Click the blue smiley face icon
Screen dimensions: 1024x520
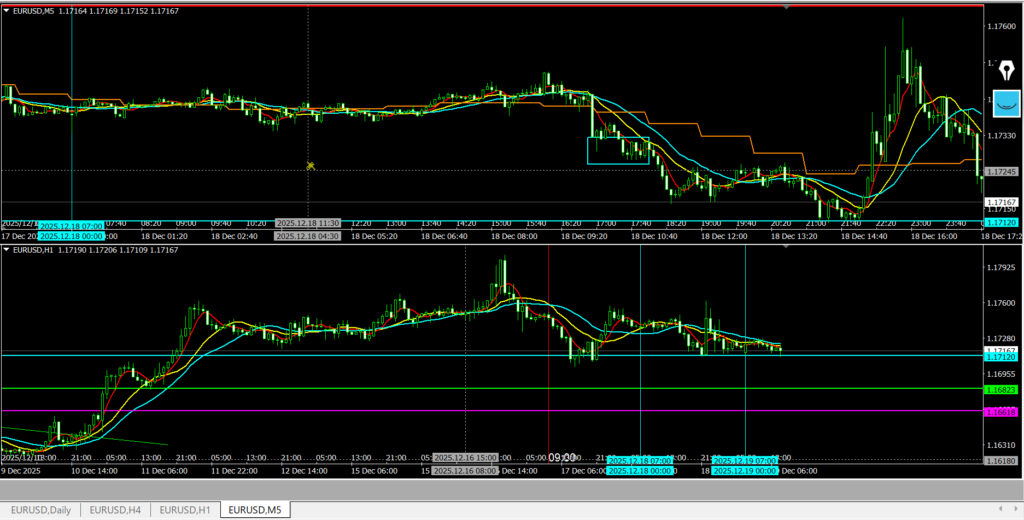coord(1003,100)
